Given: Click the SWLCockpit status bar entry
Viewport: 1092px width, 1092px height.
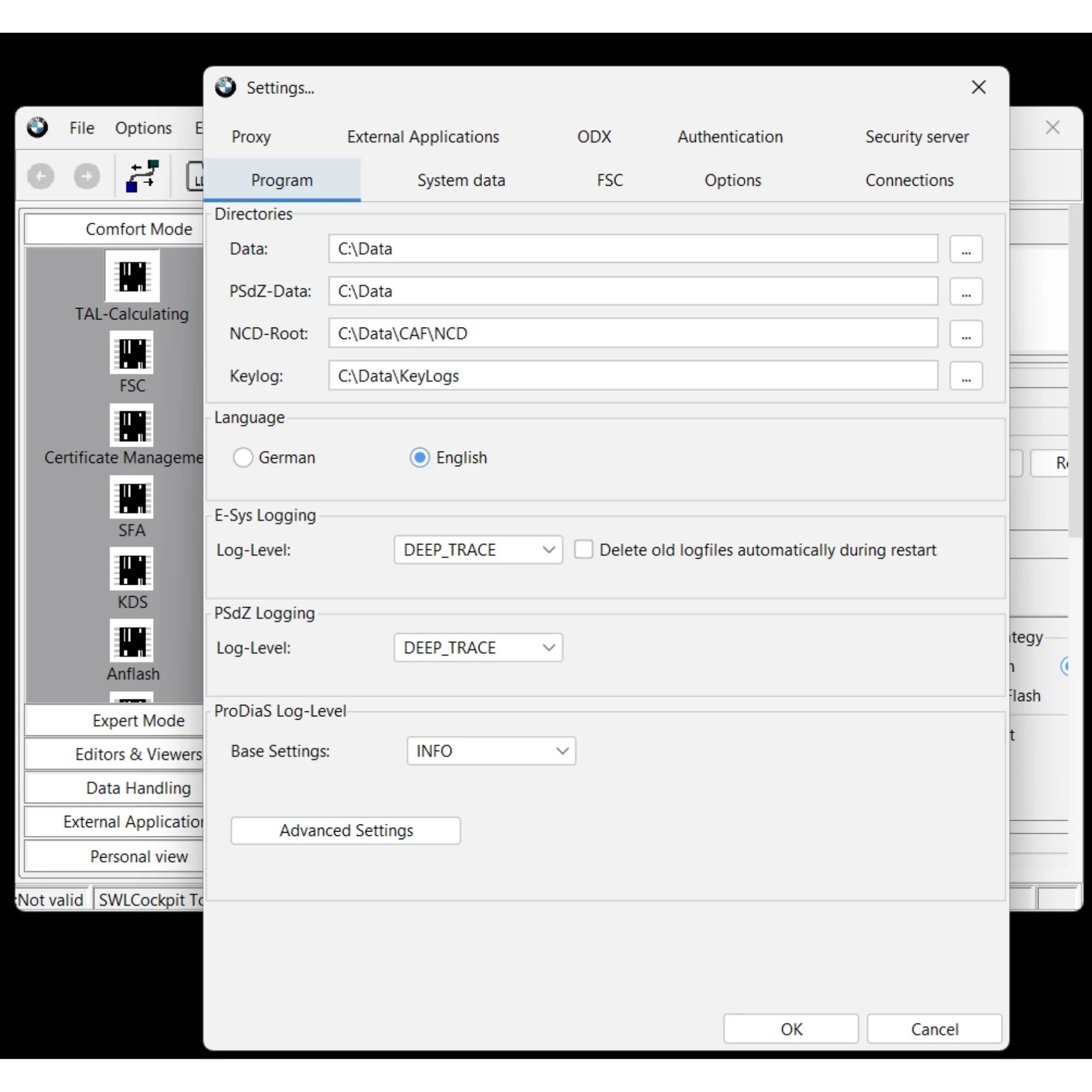Looking at the screenshot, I should point(149,899).
